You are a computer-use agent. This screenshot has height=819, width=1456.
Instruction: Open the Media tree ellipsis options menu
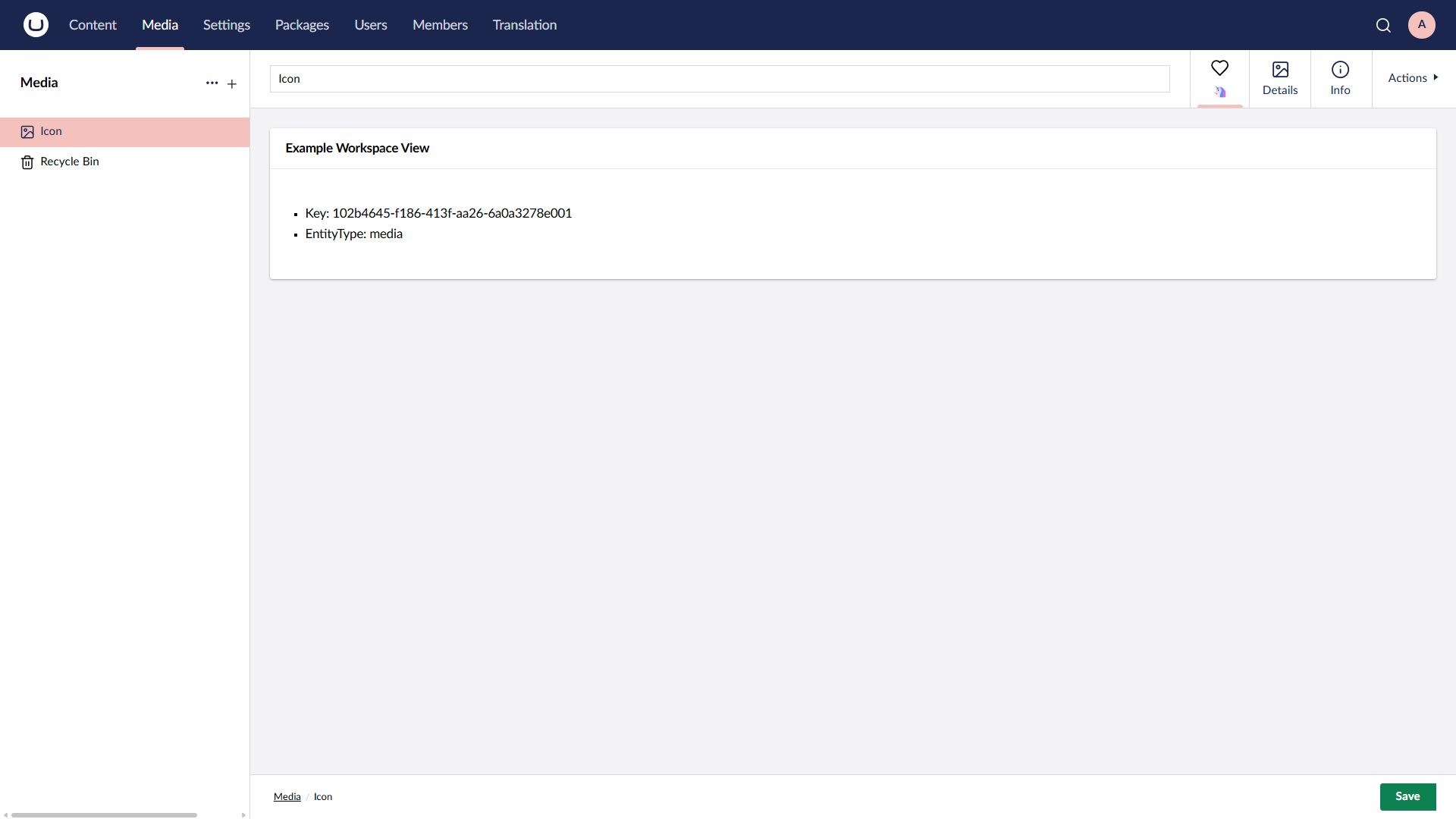pyautogui.click(x=212, y=83)
